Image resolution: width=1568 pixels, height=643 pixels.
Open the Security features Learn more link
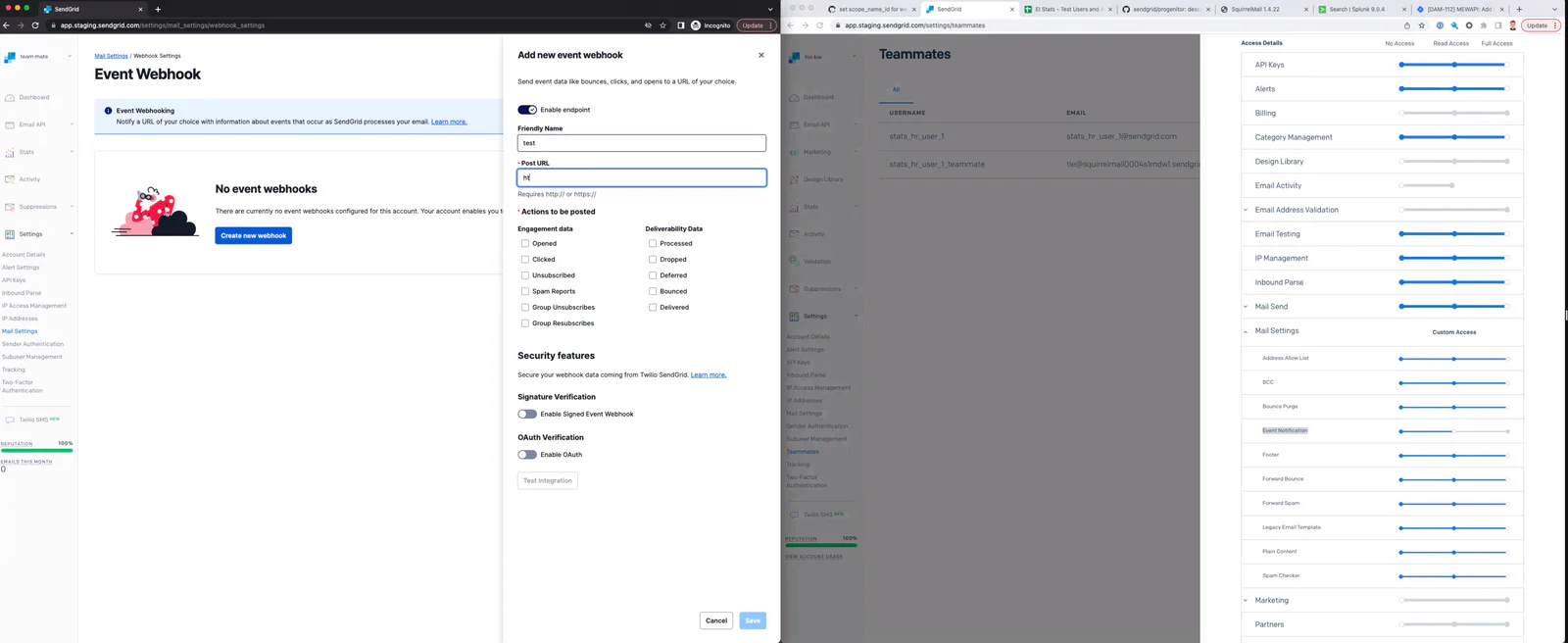(709, 374)
